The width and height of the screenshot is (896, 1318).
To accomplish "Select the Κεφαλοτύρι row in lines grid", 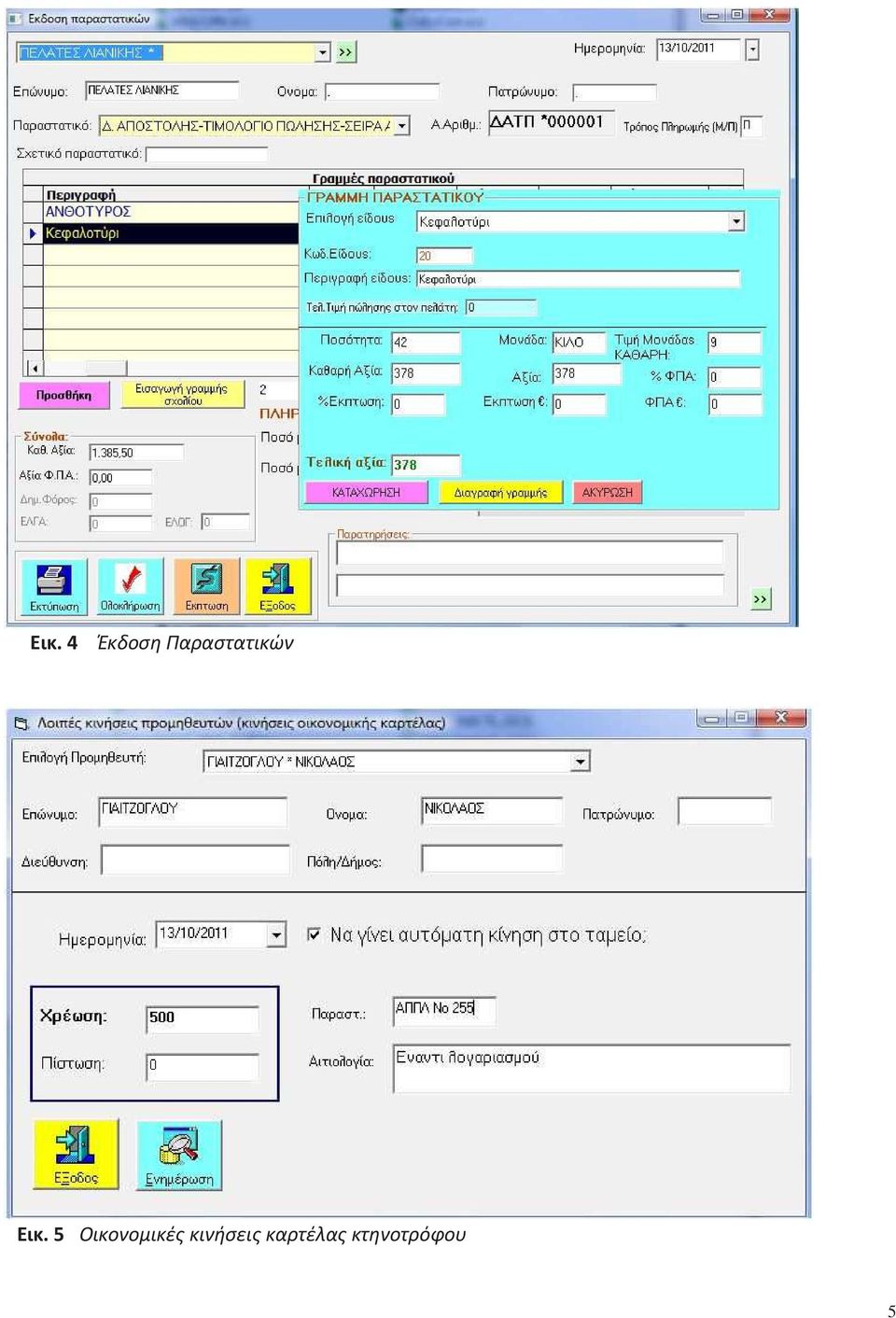I will click(171, 233).
